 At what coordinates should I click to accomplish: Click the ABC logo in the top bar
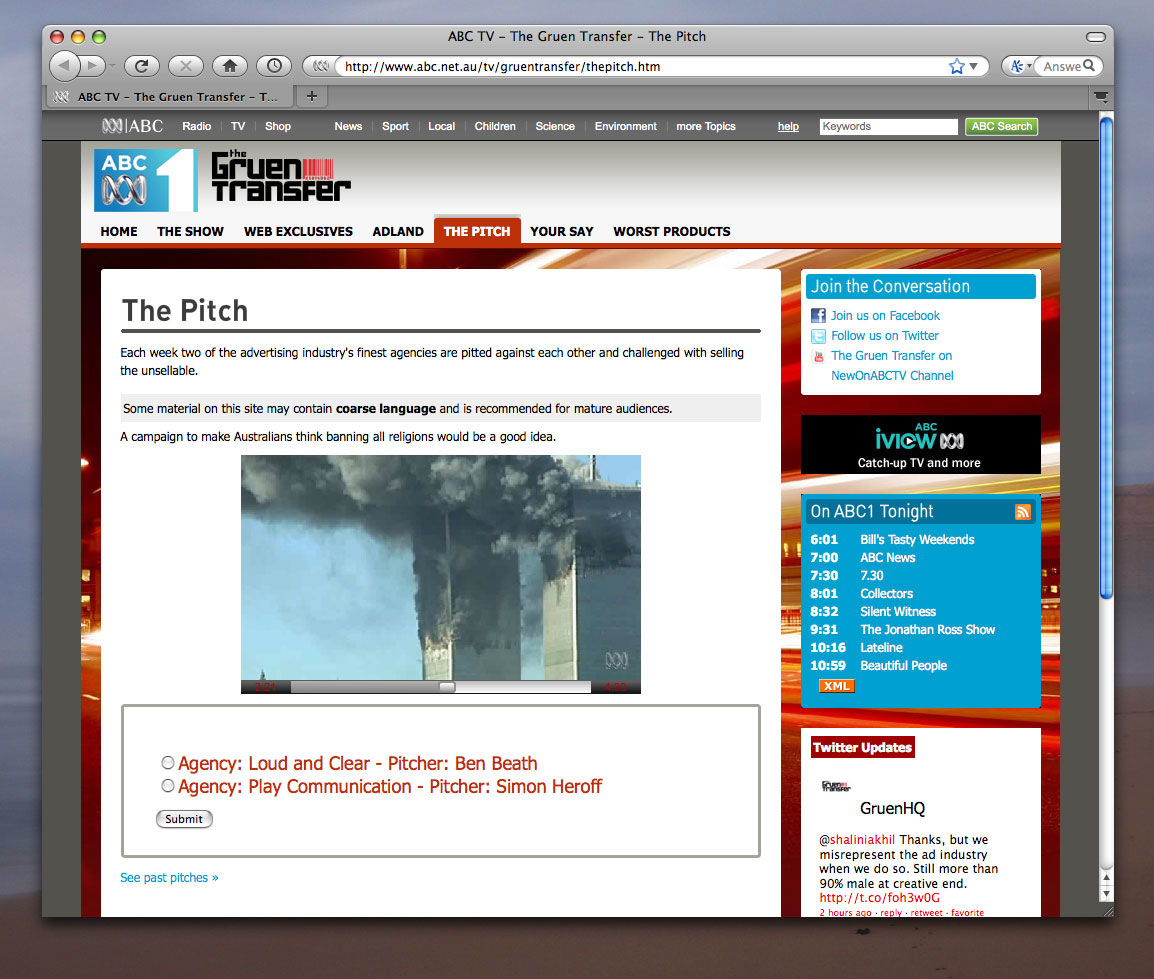[132, 126]
